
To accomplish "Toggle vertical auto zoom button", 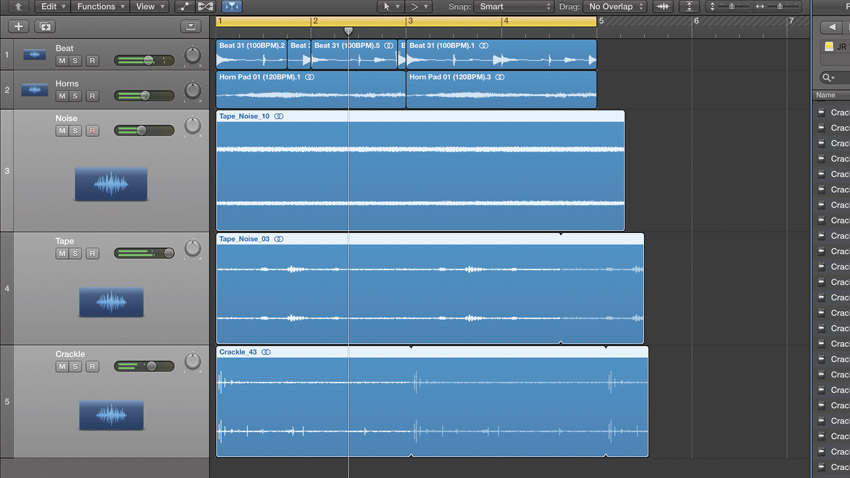I will tap(689, 7).
